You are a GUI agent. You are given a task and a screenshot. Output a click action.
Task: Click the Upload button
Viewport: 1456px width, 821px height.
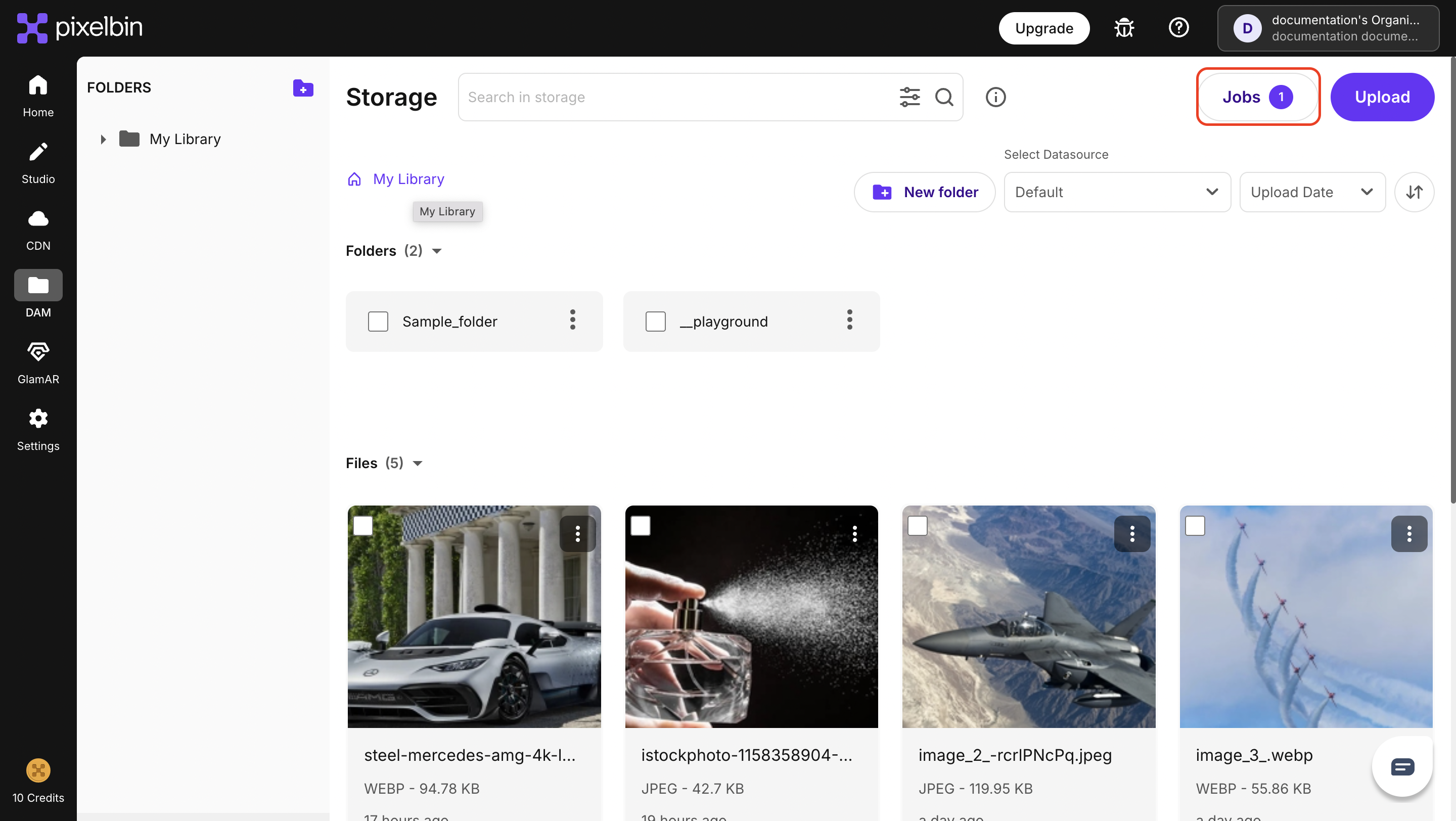[x=1382, y=97]
